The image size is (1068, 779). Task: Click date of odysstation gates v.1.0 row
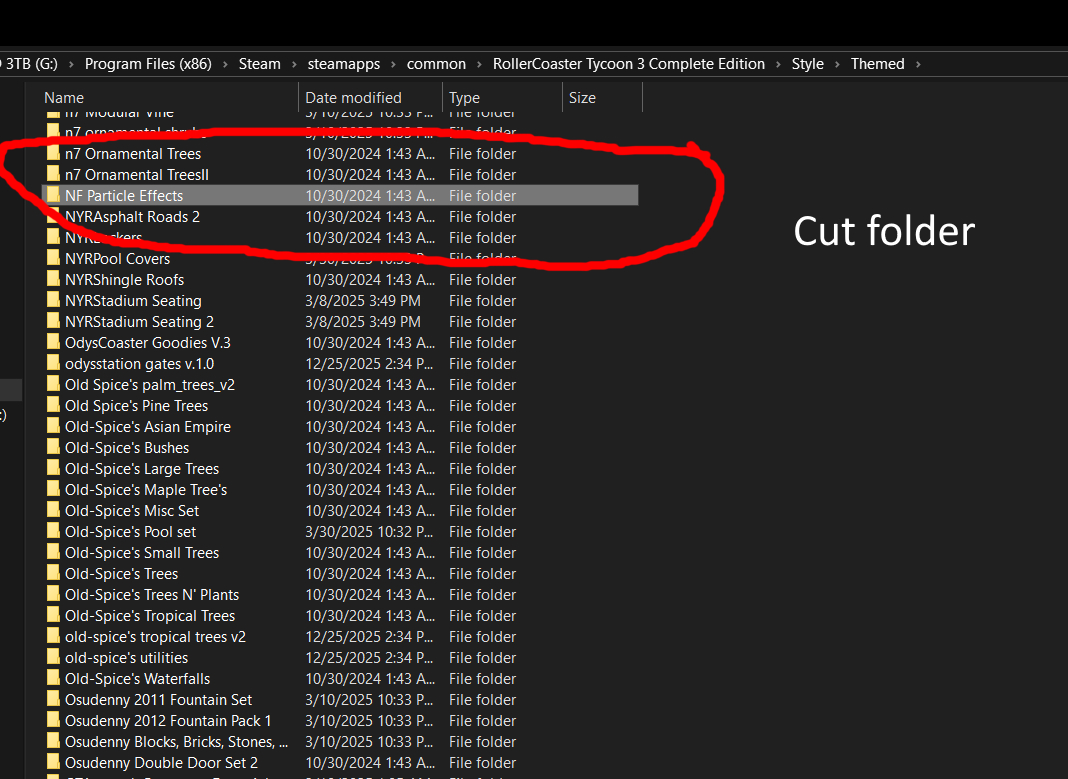coord(369,364)
